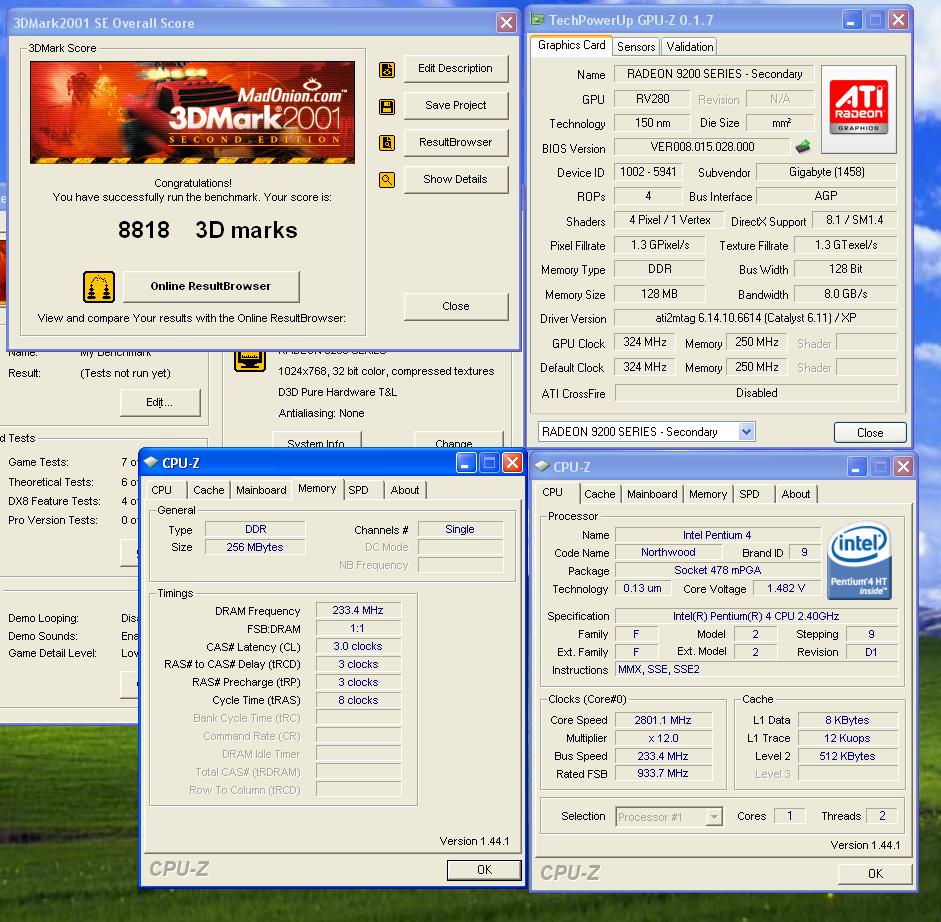Expand the RADEON 9200 SERIES adapter dropdown
This screenshot has height=922, width=941.
[746, 432]
